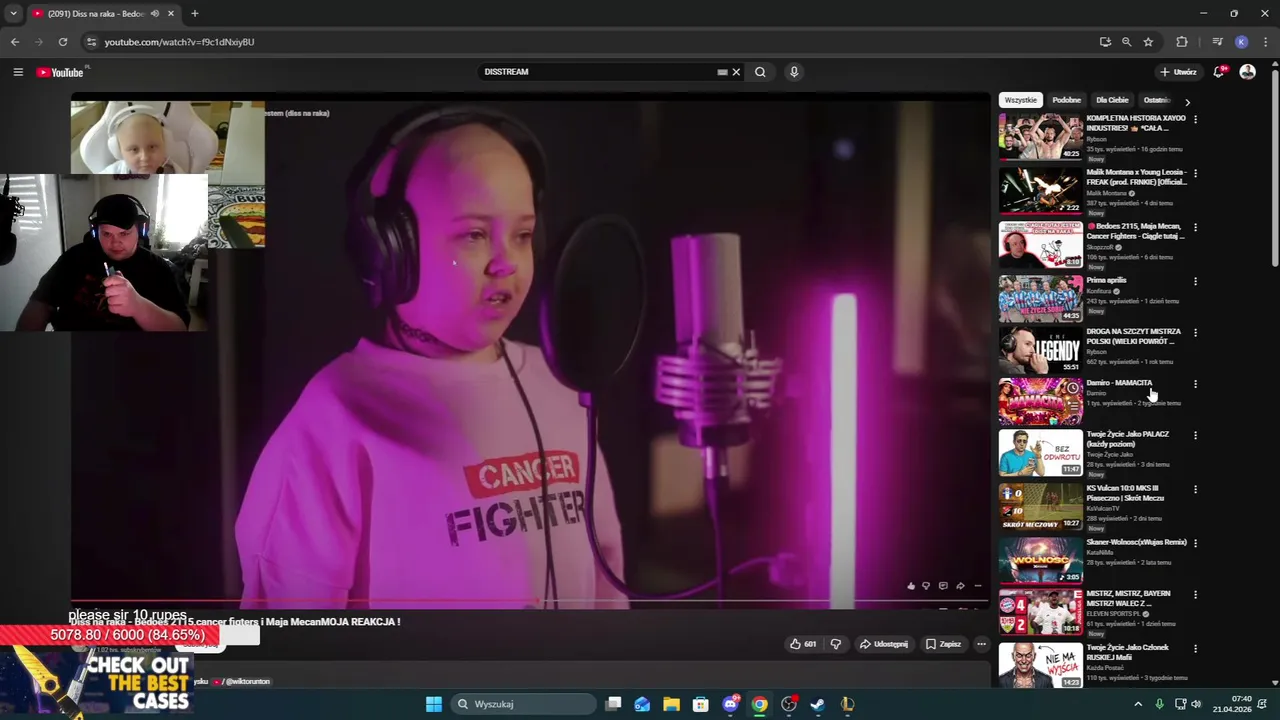Viewport: 1280px width, 720px height.
Task: Open a new tab with plus button
Action: 195,14
